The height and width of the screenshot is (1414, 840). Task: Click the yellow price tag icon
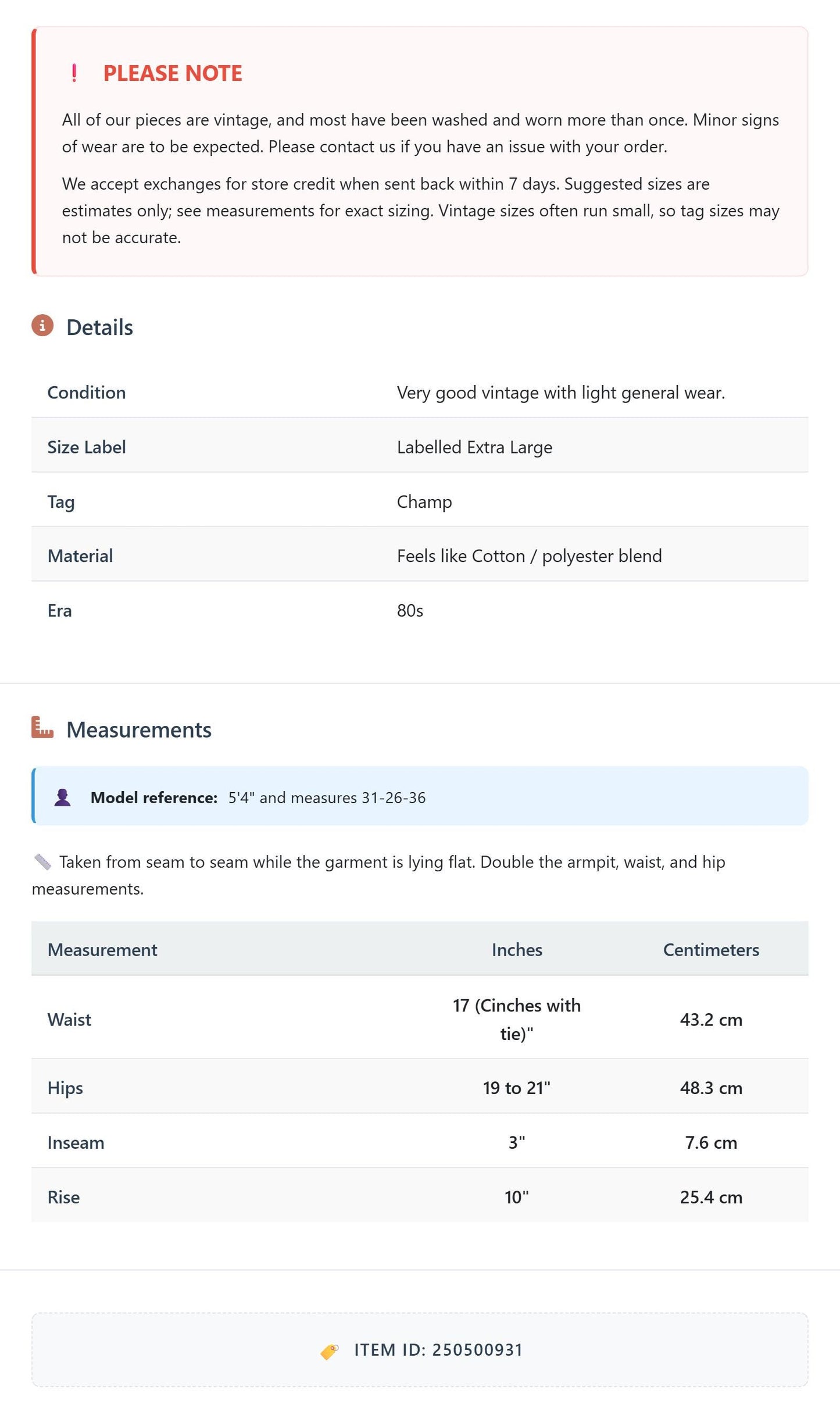coord(330,1351)
